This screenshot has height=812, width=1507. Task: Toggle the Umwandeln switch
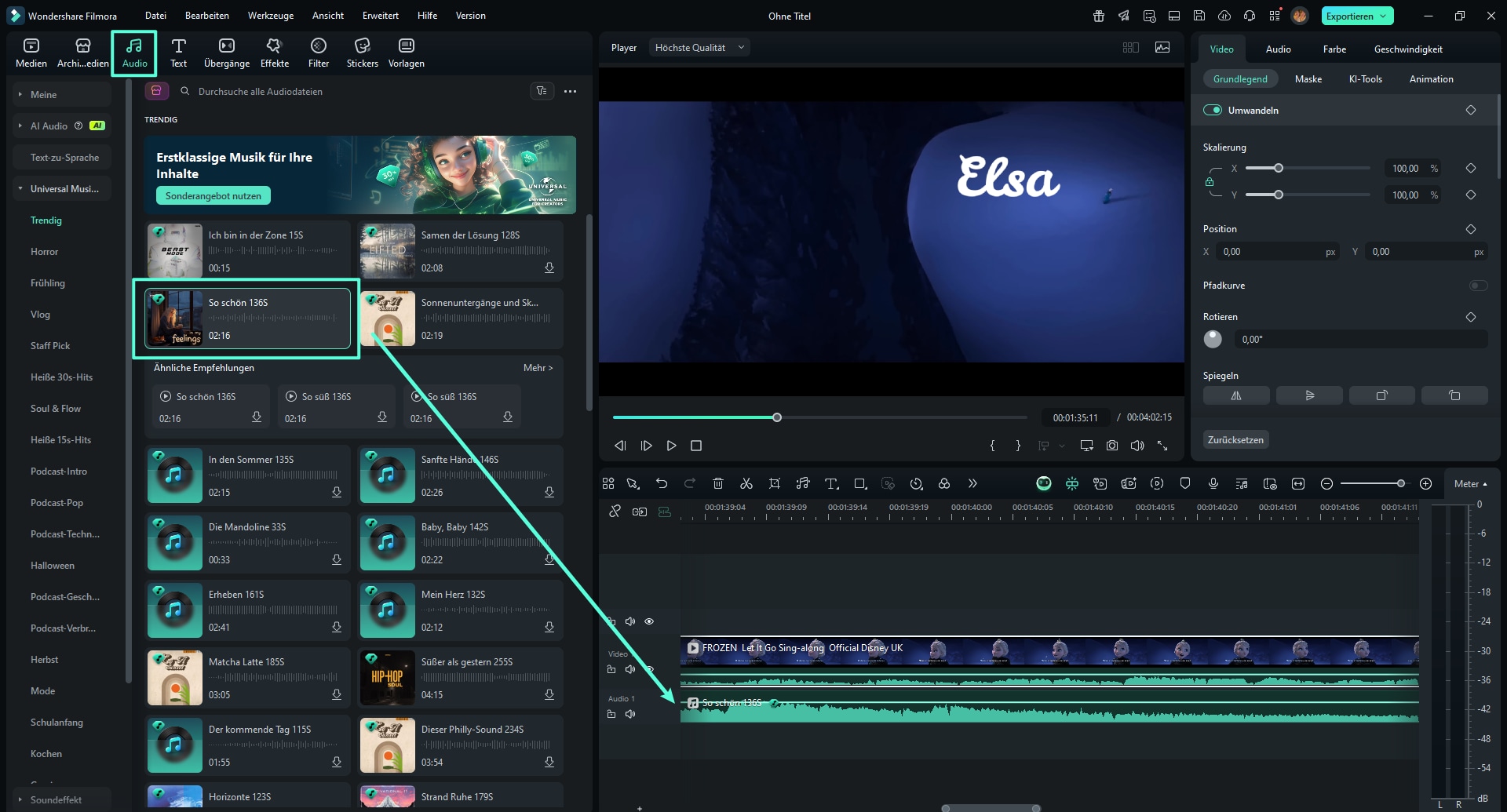pyautogui.click(x=1213, y=110)
